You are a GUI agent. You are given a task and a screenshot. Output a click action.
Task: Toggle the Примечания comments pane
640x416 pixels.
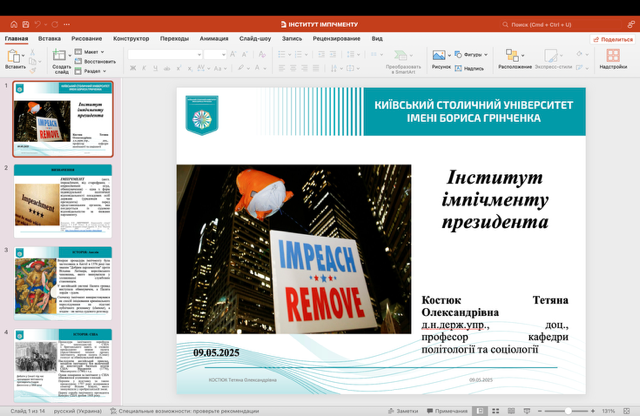pos(446,411)
